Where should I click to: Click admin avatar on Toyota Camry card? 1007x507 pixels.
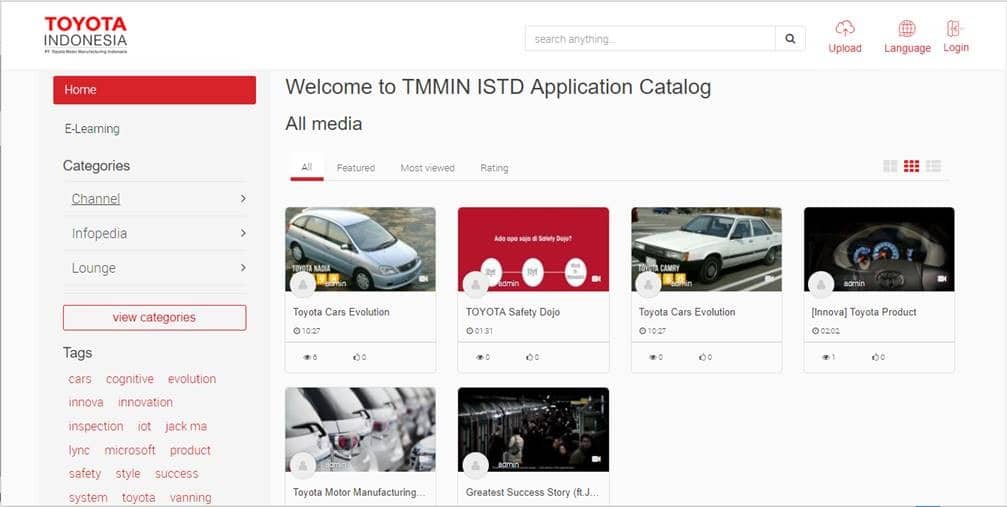(x=648, y=285)
